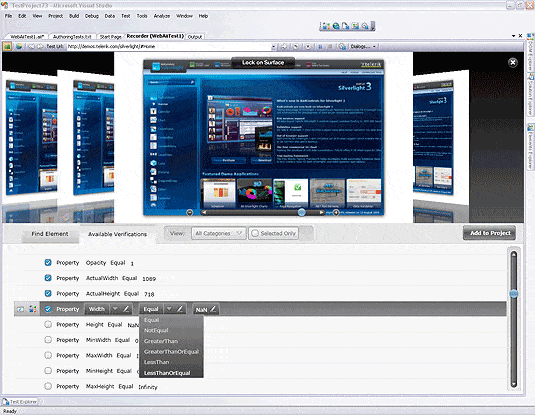The width and height of the screenshot is (535, 415).
Task: Open the Dialogs dropdown
Action: point(363,46)
